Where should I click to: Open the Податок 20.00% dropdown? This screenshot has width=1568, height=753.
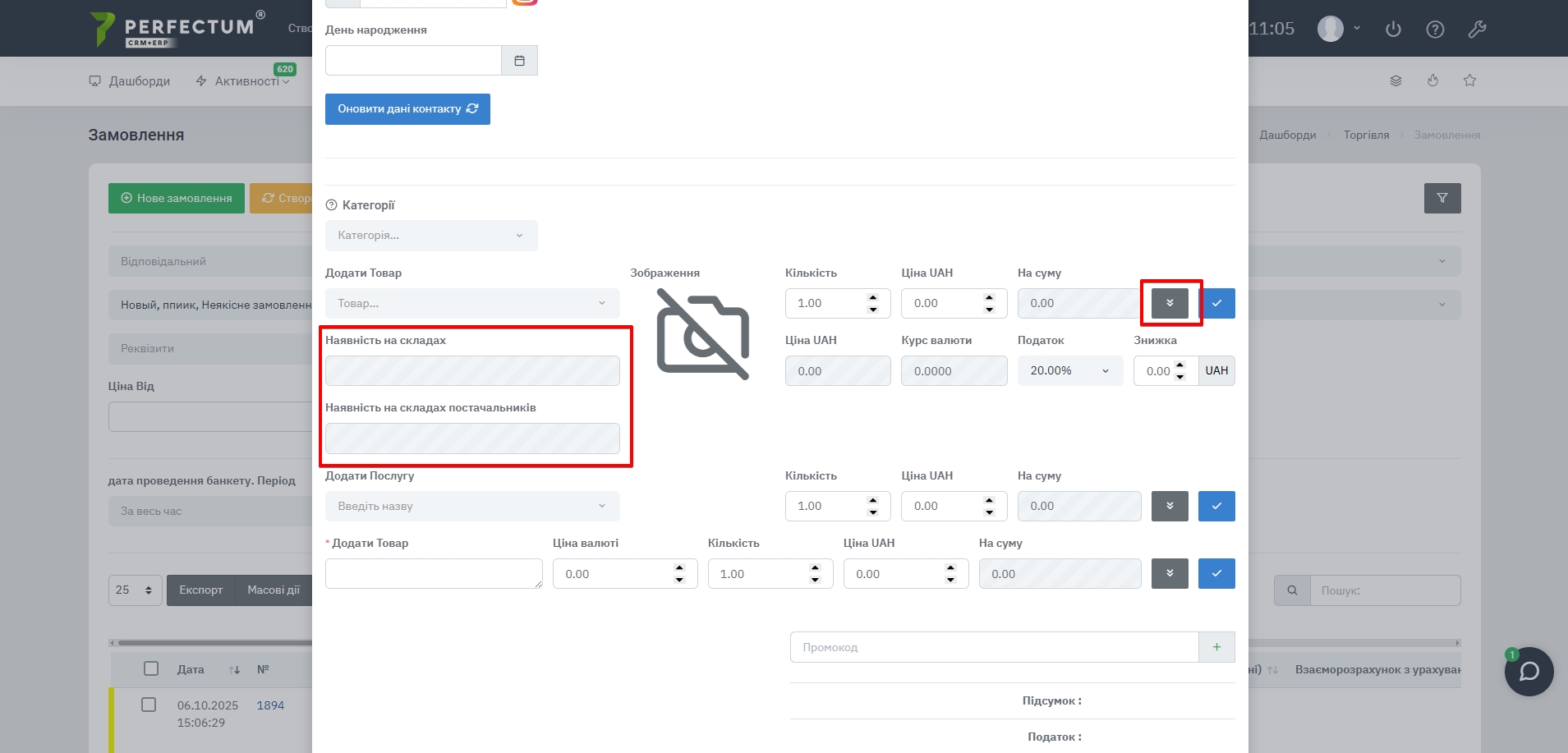pyautogui.click(x=1069, y=371)
